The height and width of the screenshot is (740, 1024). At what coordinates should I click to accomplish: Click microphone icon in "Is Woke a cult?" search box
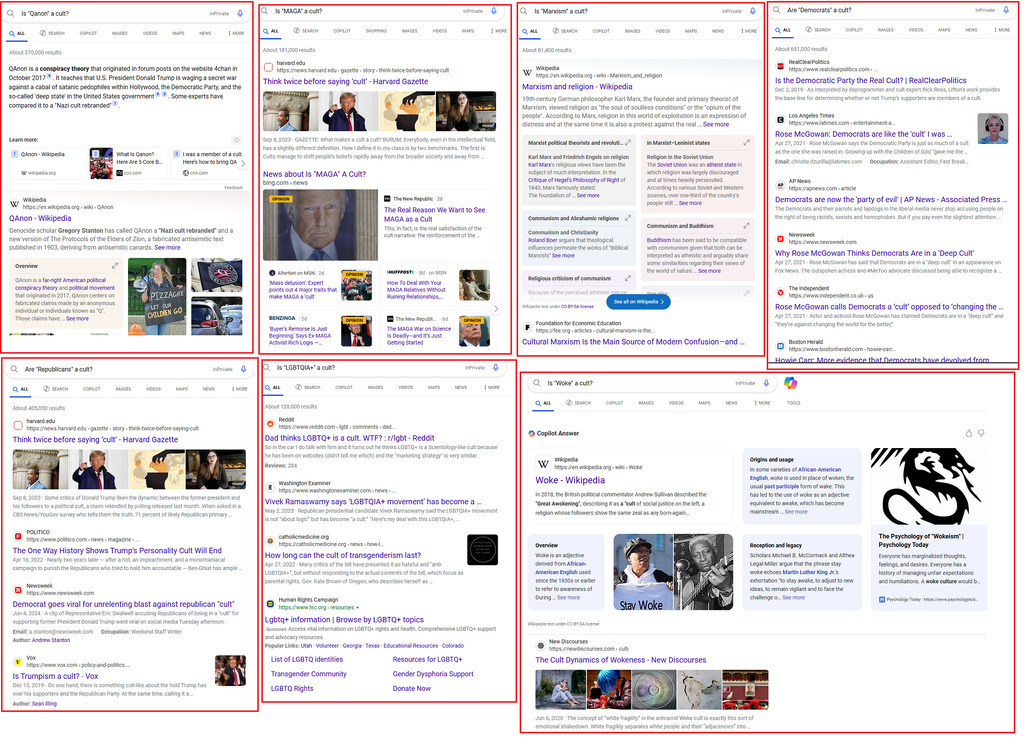point(766,383)
